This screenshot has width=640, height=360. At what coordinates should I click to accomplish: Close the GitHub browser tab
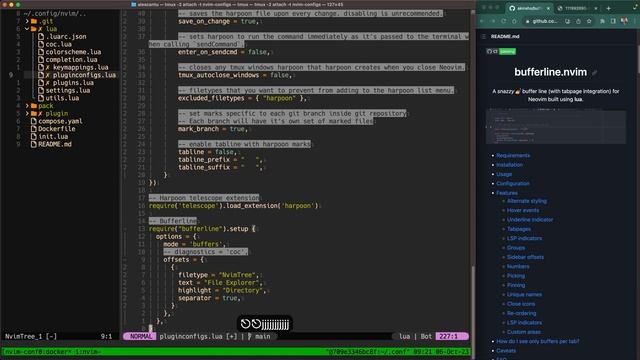coord(548,8)
